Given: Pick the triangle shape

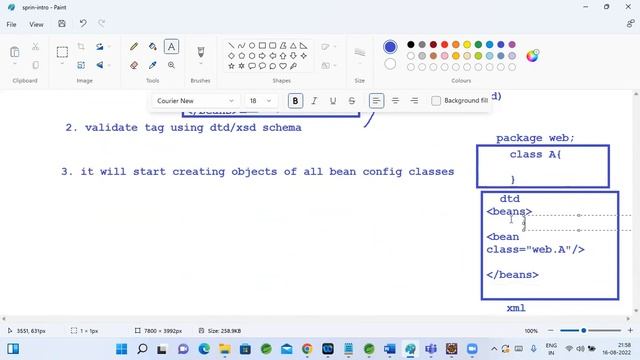Looking at the screenshot, I should pyautogui.click(x=293, y=45).
